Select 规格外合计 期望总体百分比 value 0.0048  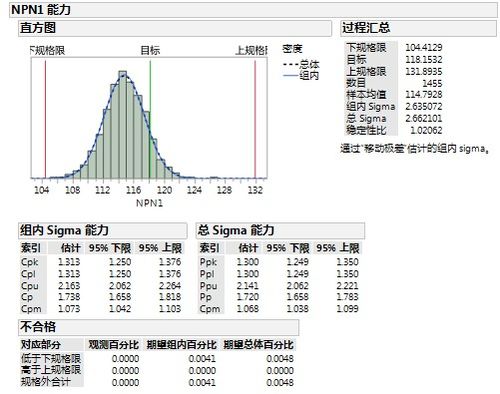pos(280,383)
